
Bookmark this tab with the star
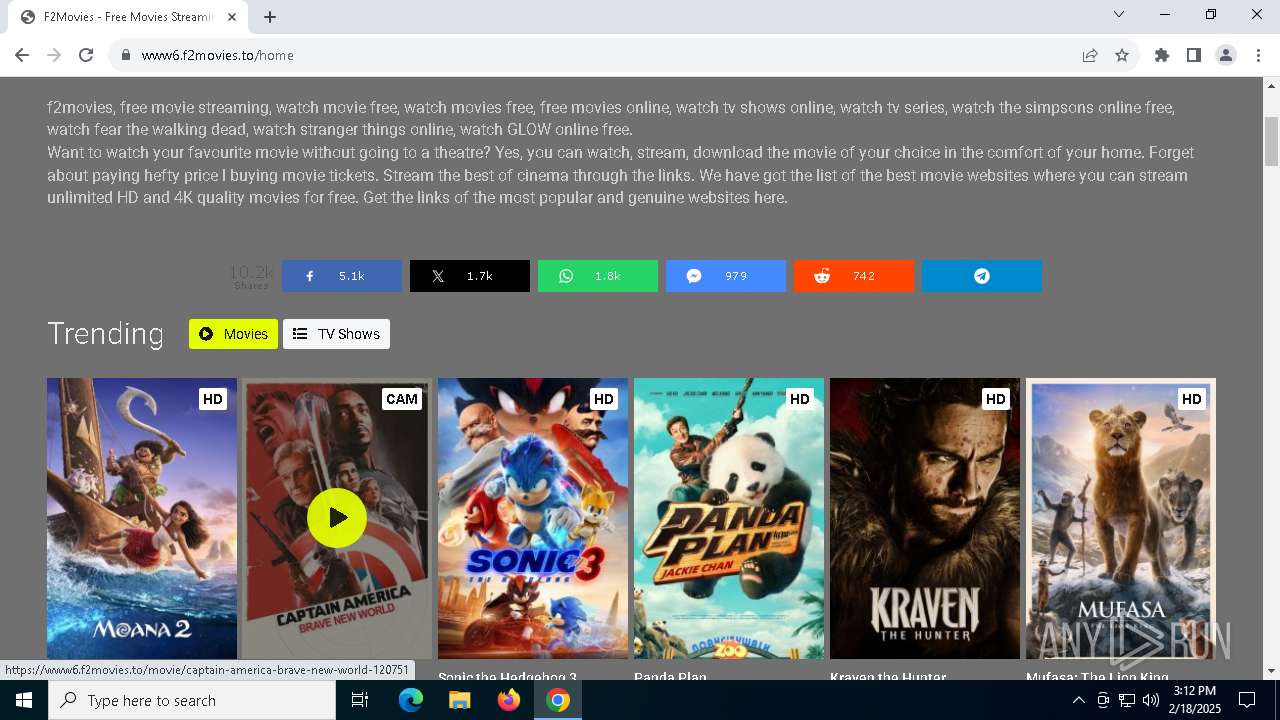point(1122,55)
